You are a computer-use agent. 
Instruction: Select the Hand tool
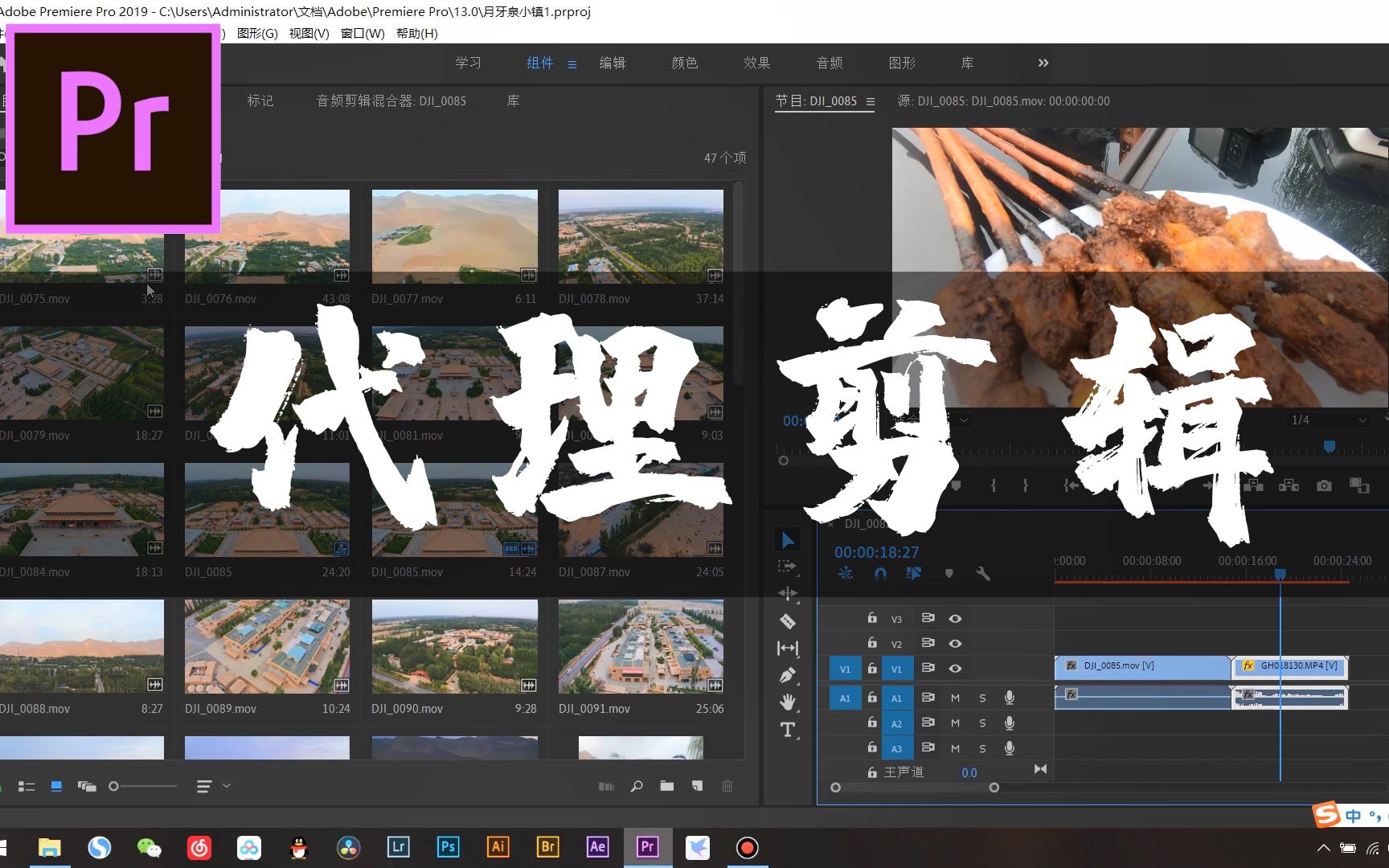[x=788, y=702]
